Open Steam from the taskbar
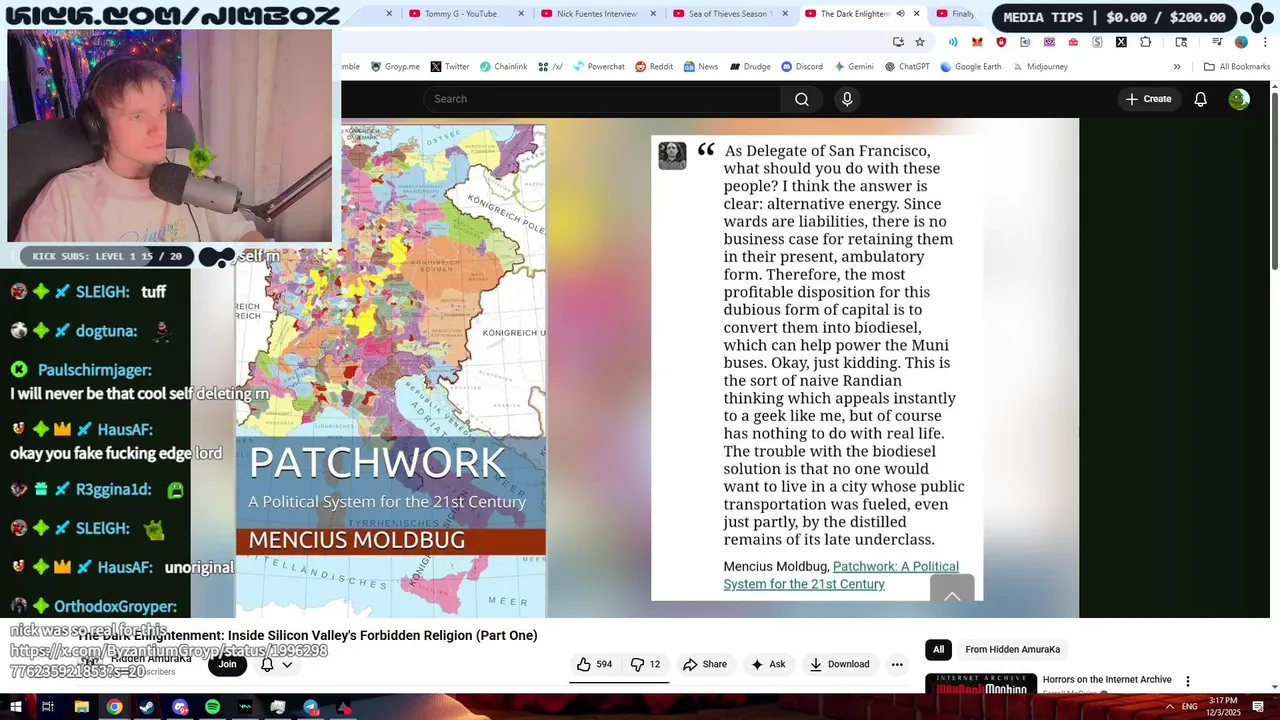Screen dimensions: 1280x720 (147, 707)
